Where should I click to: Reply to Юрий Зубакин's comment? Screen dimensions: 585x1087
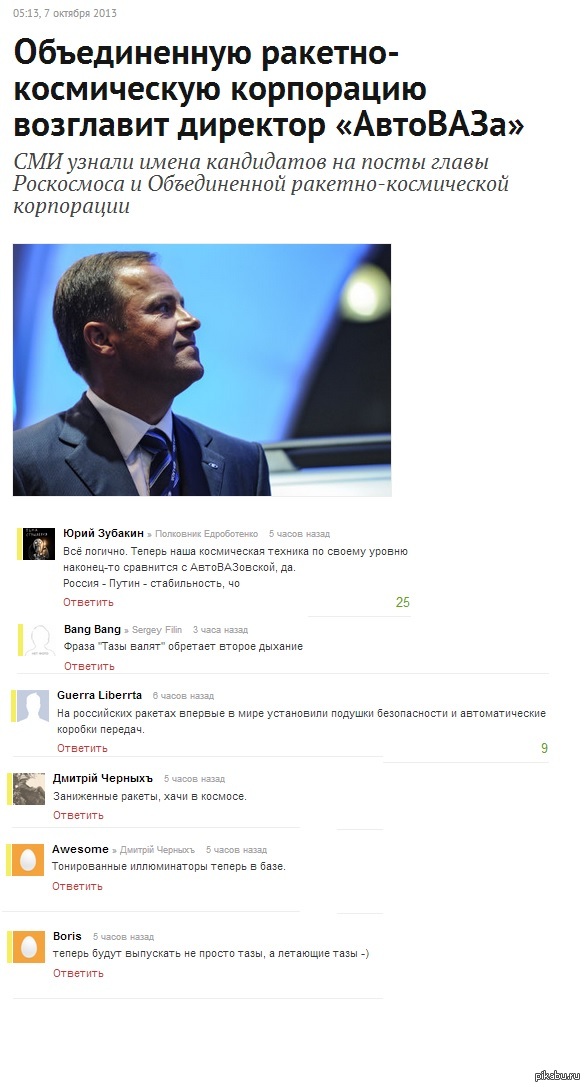tap(88, 602)
